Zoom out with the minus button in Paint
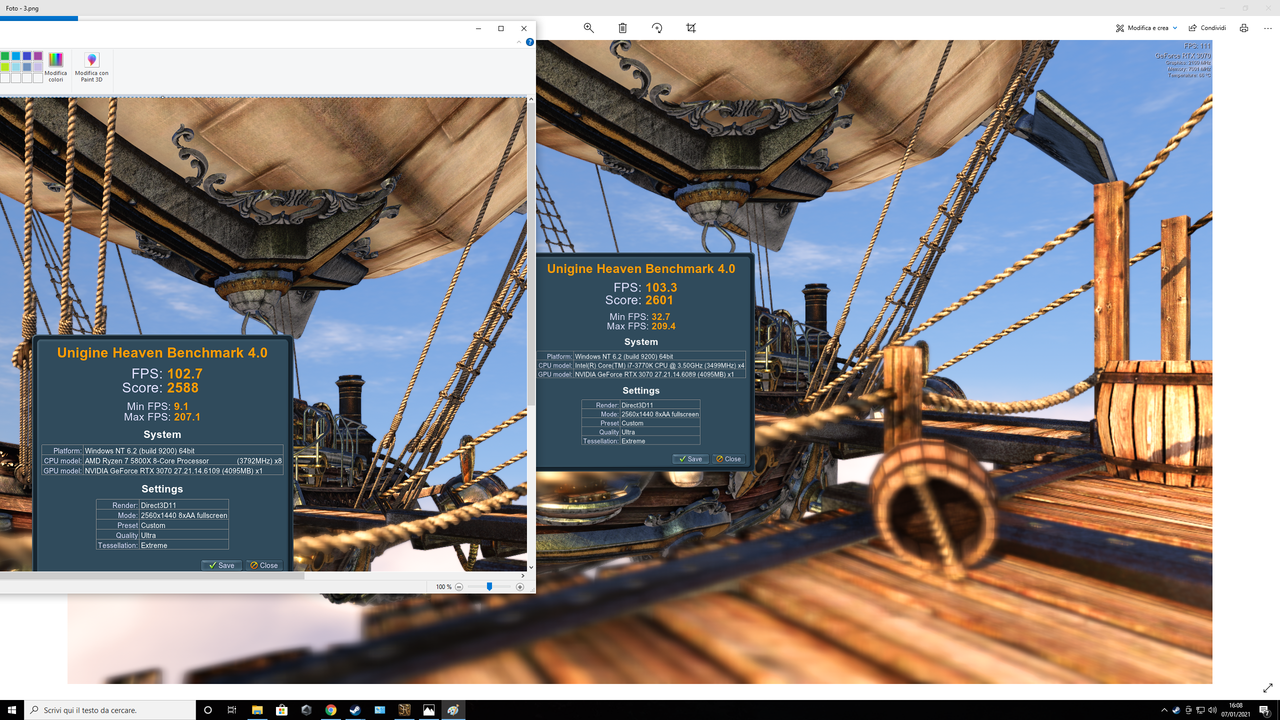The image size is (1280, 720). [x=461, y=587]
